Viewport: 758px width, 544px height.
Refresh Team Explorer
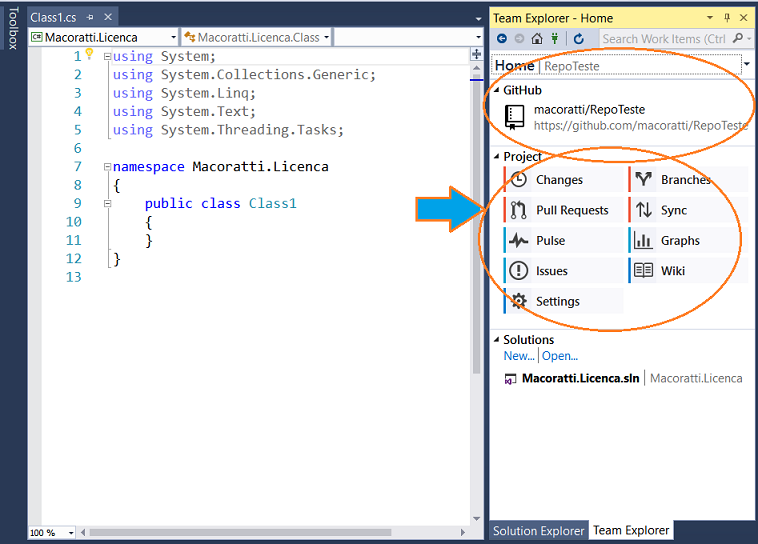(579, 38)
